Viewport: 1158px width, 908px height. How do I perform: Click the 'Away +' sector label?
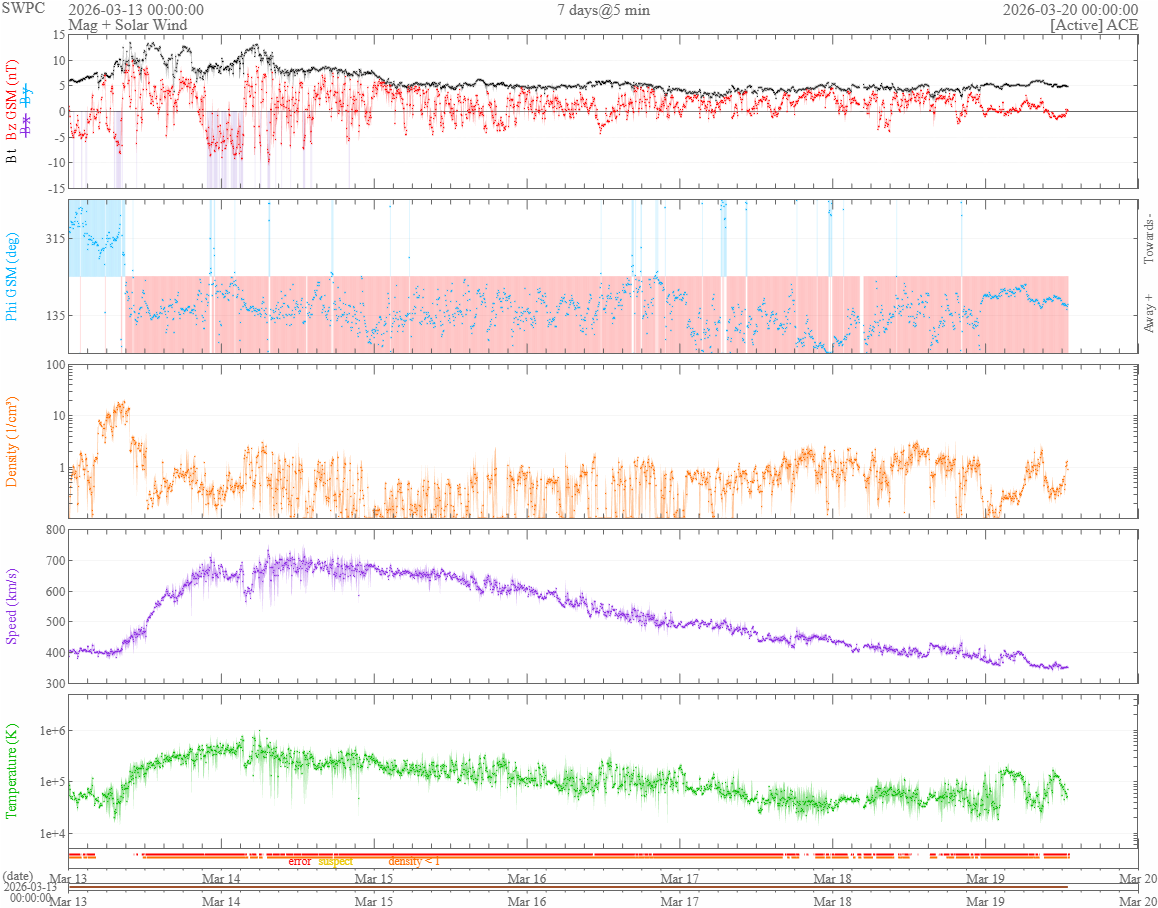pyautogui.click(x=1148, y=314)
